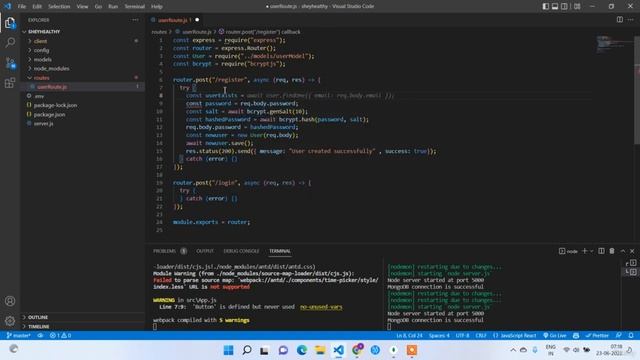Open the Go menu
640x360 pixels.
tap(98, 7)
